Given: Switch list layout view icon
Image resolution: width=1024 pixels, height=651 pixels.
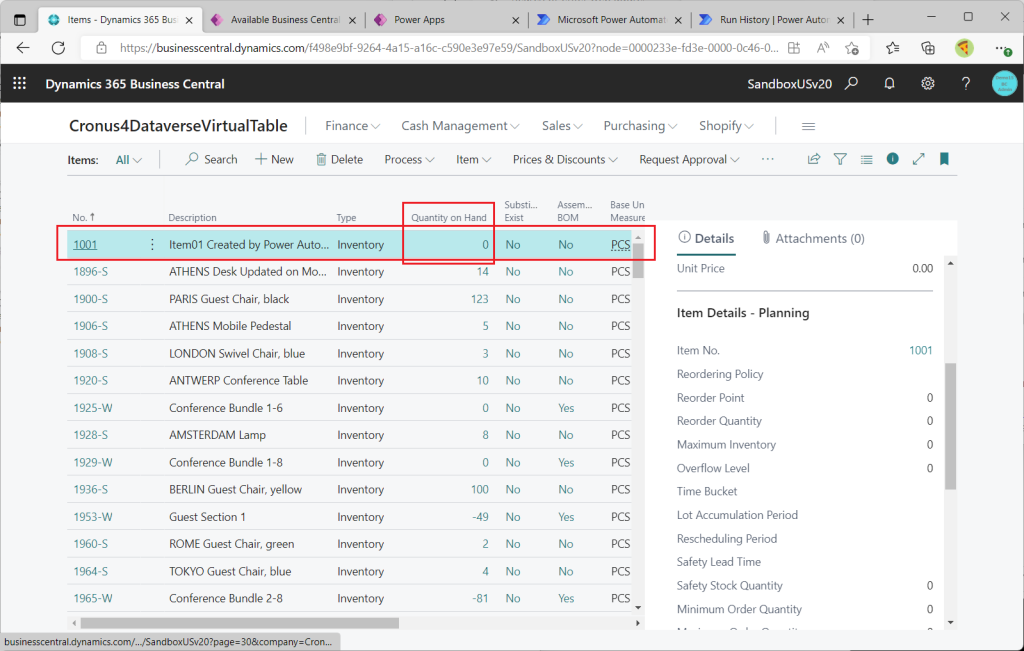Looking at the screenshot, I should pos(866,159).
